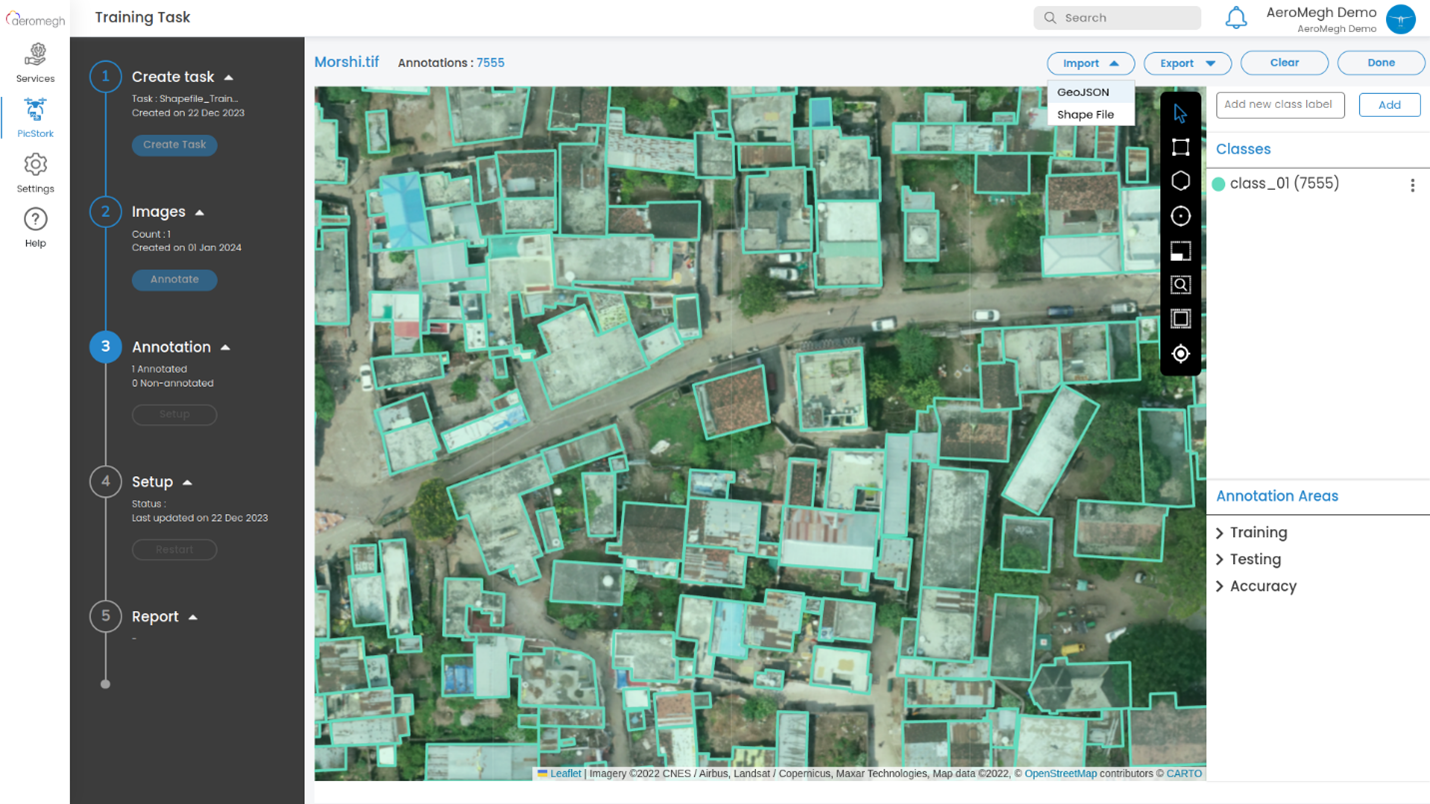Open three-dot menu for class_01
The height and width of the screenshot is (804, 1430).
click(1412, 185)
